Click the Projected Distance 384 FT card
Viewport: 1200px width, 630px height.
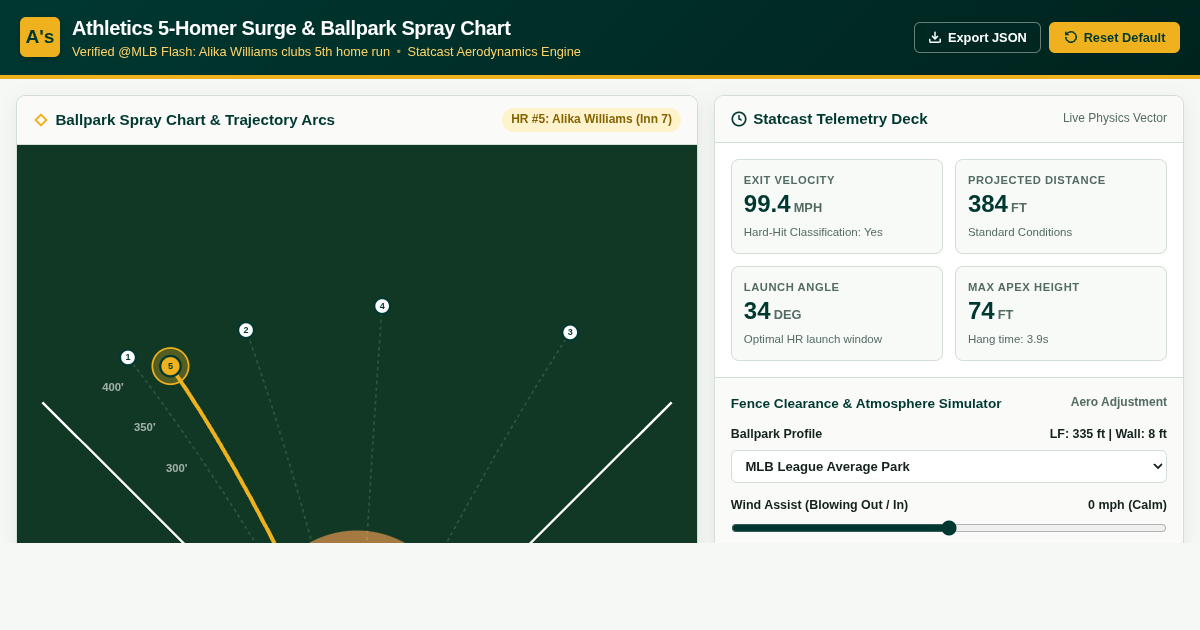pos(1060,206)
